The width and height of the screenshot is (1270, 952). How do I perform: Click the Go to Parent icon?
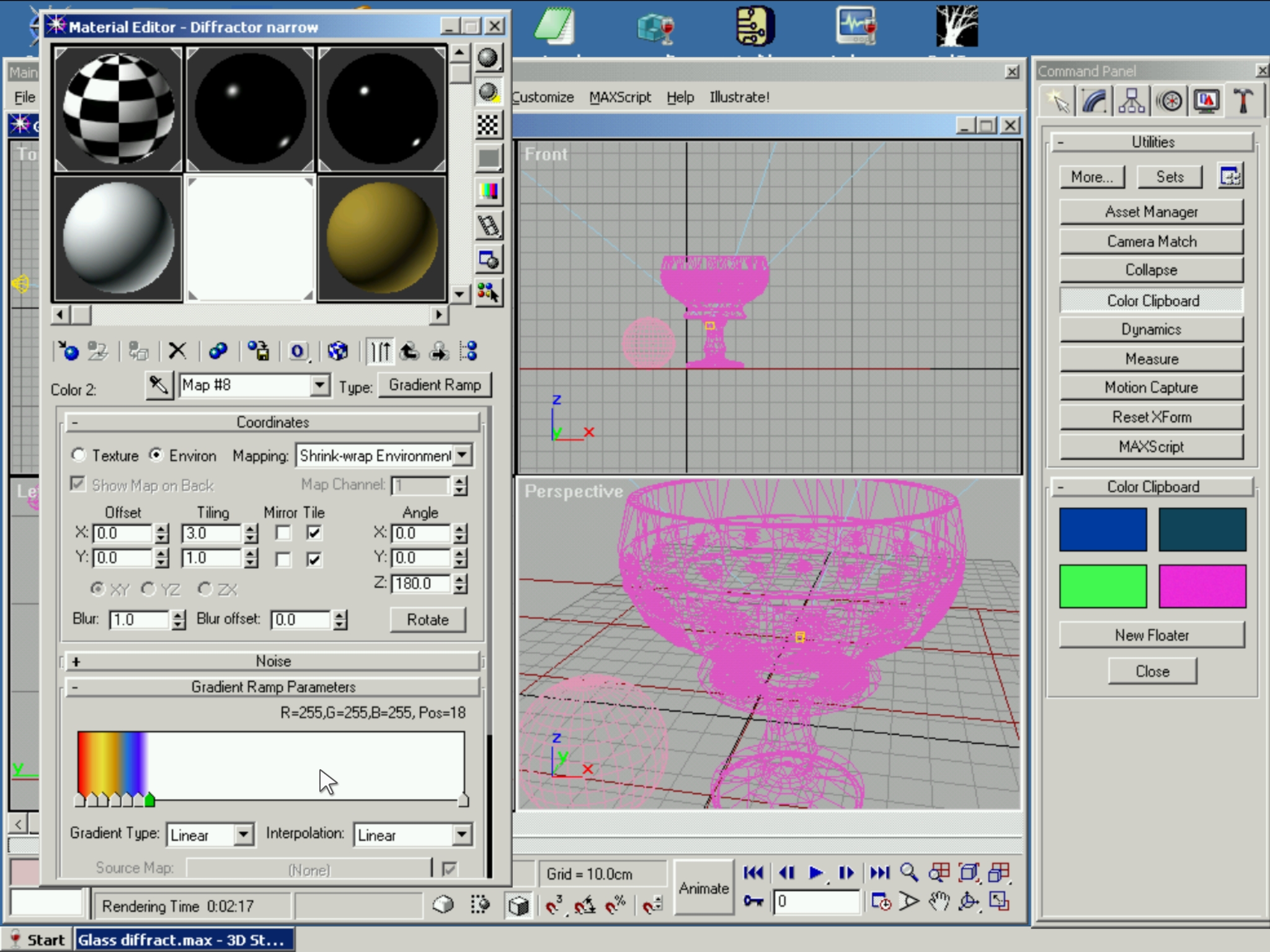click(409, 351)
